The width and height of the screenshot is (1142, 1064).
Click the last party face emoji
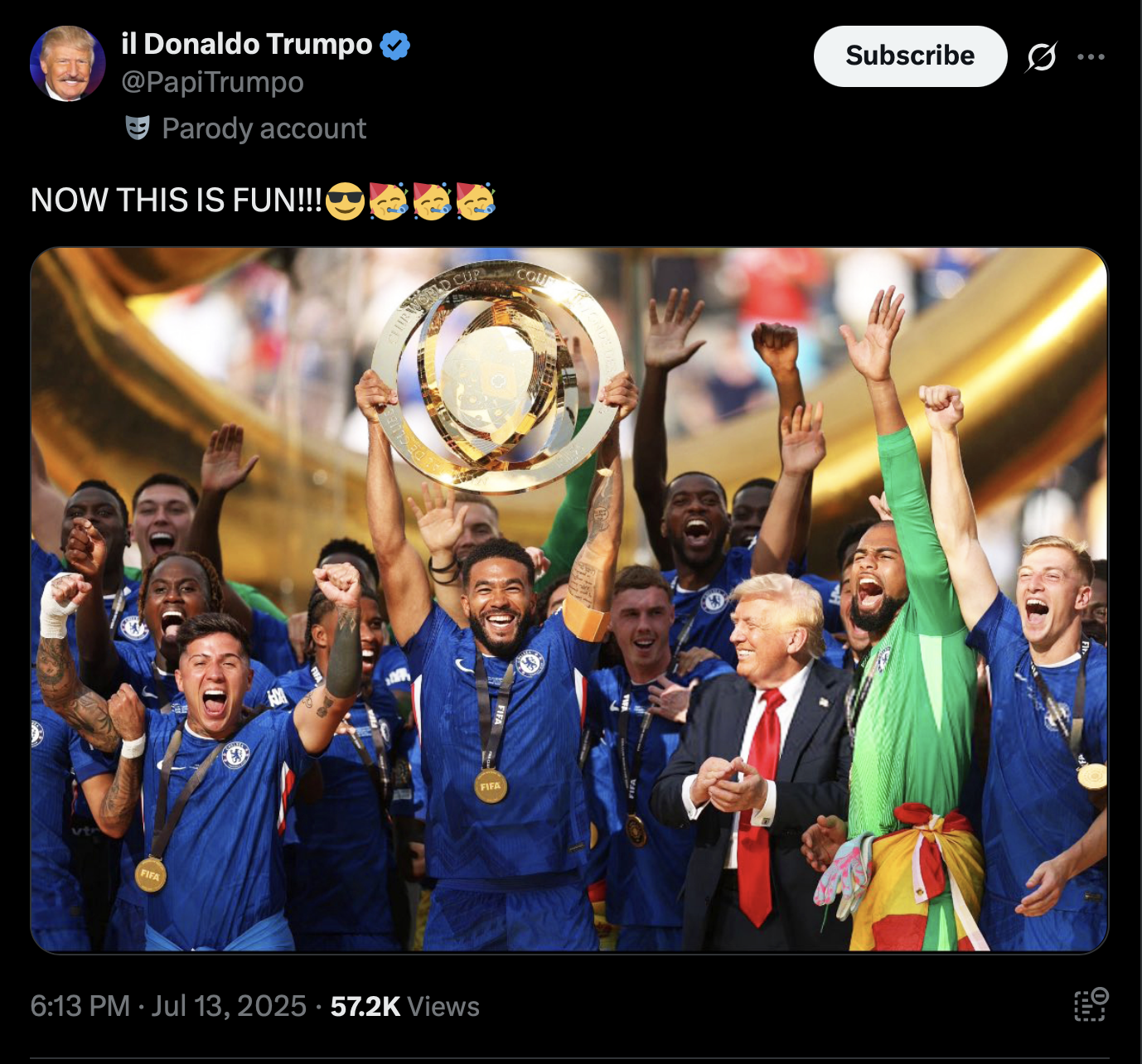[475, 201]
